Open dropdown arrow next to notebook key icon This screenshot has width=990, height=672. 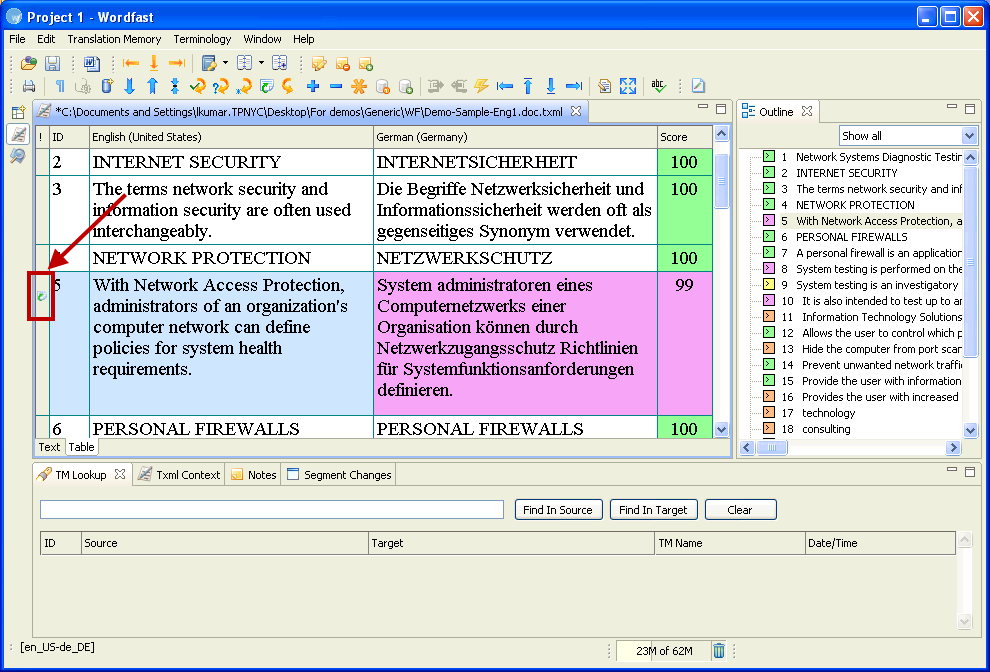pyautogui.click(x=225, y=63)
